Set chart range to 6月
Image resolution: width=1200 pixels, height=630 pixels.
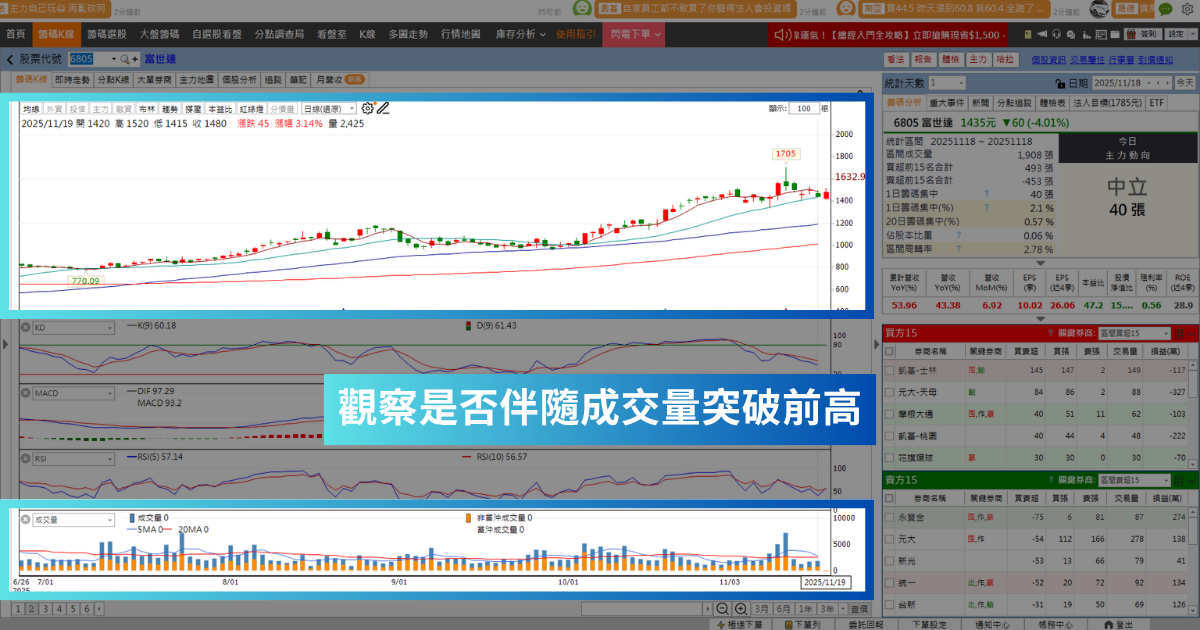point(785,609)
